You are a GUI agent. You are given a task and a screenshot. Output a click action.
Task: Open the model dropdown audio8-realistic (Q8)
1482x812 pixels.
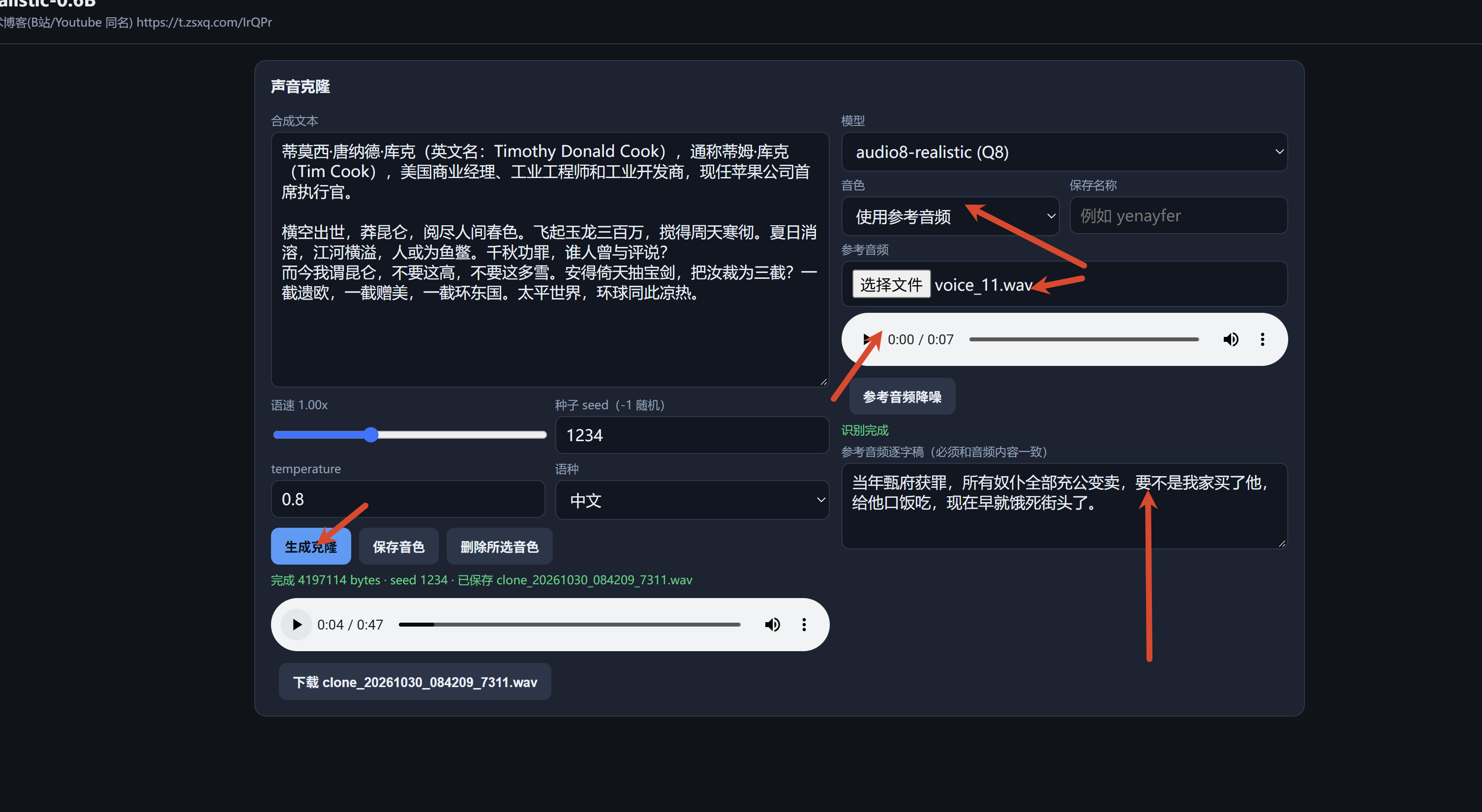coord(1064,152)
